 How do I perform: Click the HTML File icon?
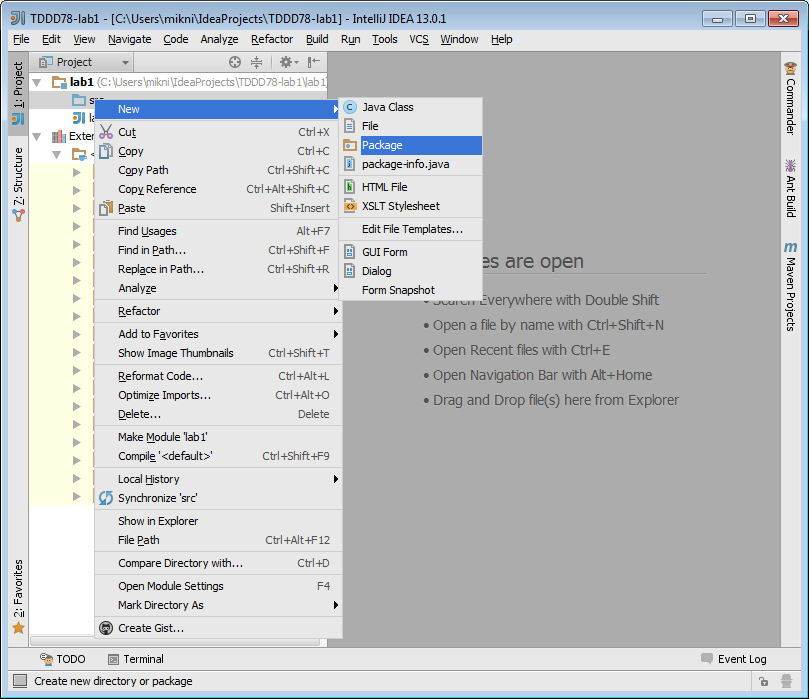pos(350,187)
